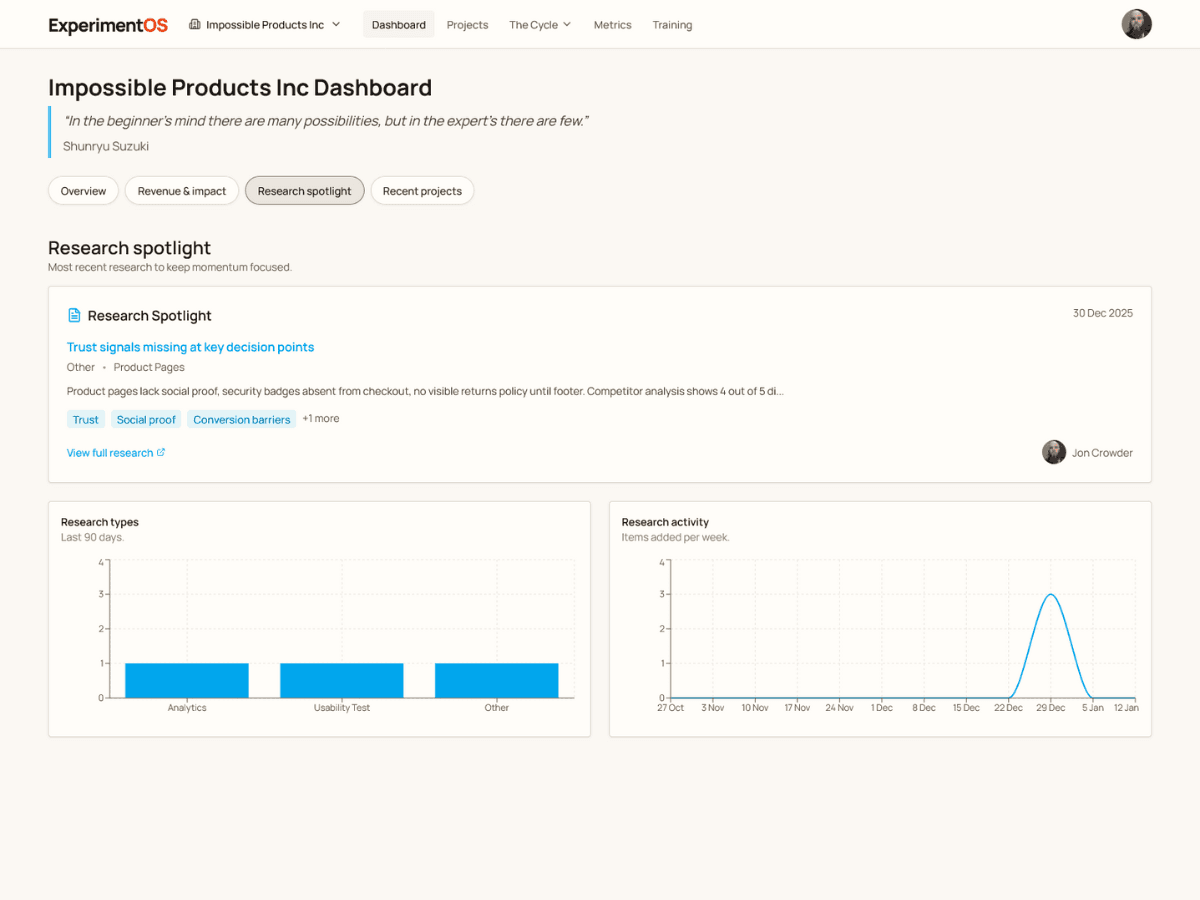Navigate to Metrics
The width and height of the screenshot is (1200, 900).
coord(612,25)
